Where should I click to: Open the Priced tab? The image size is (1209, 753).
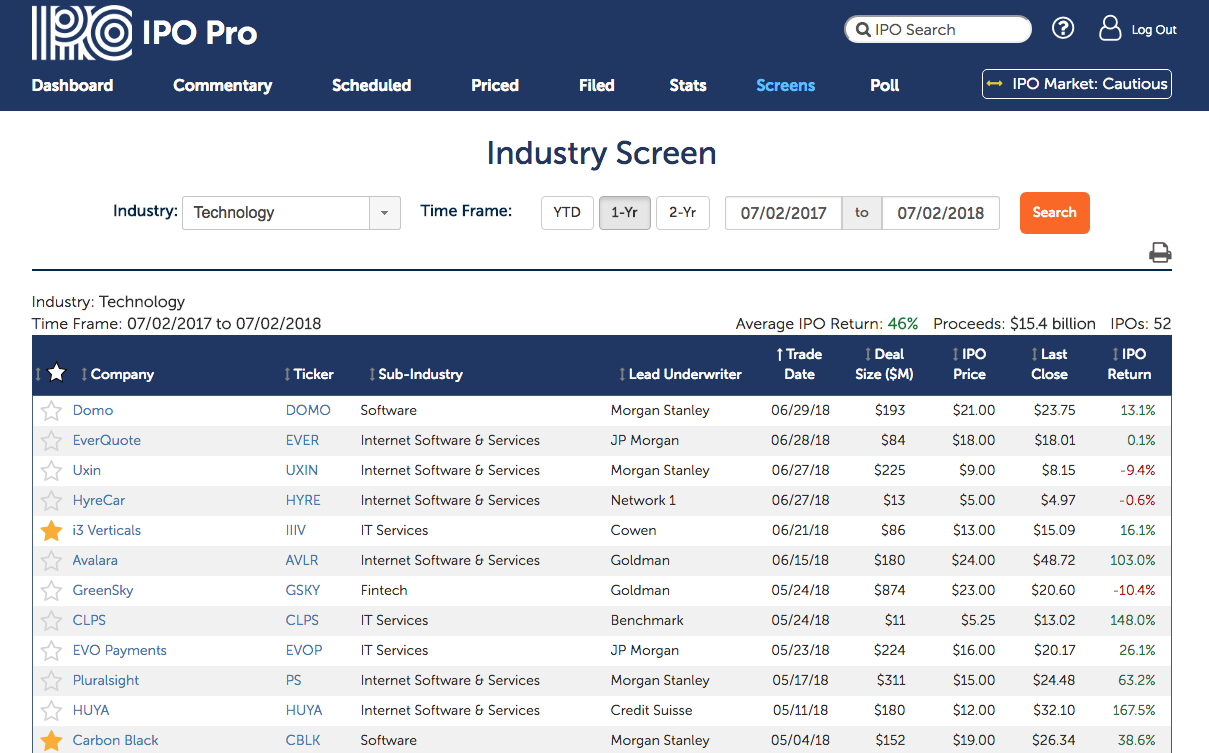click(495, 85)
